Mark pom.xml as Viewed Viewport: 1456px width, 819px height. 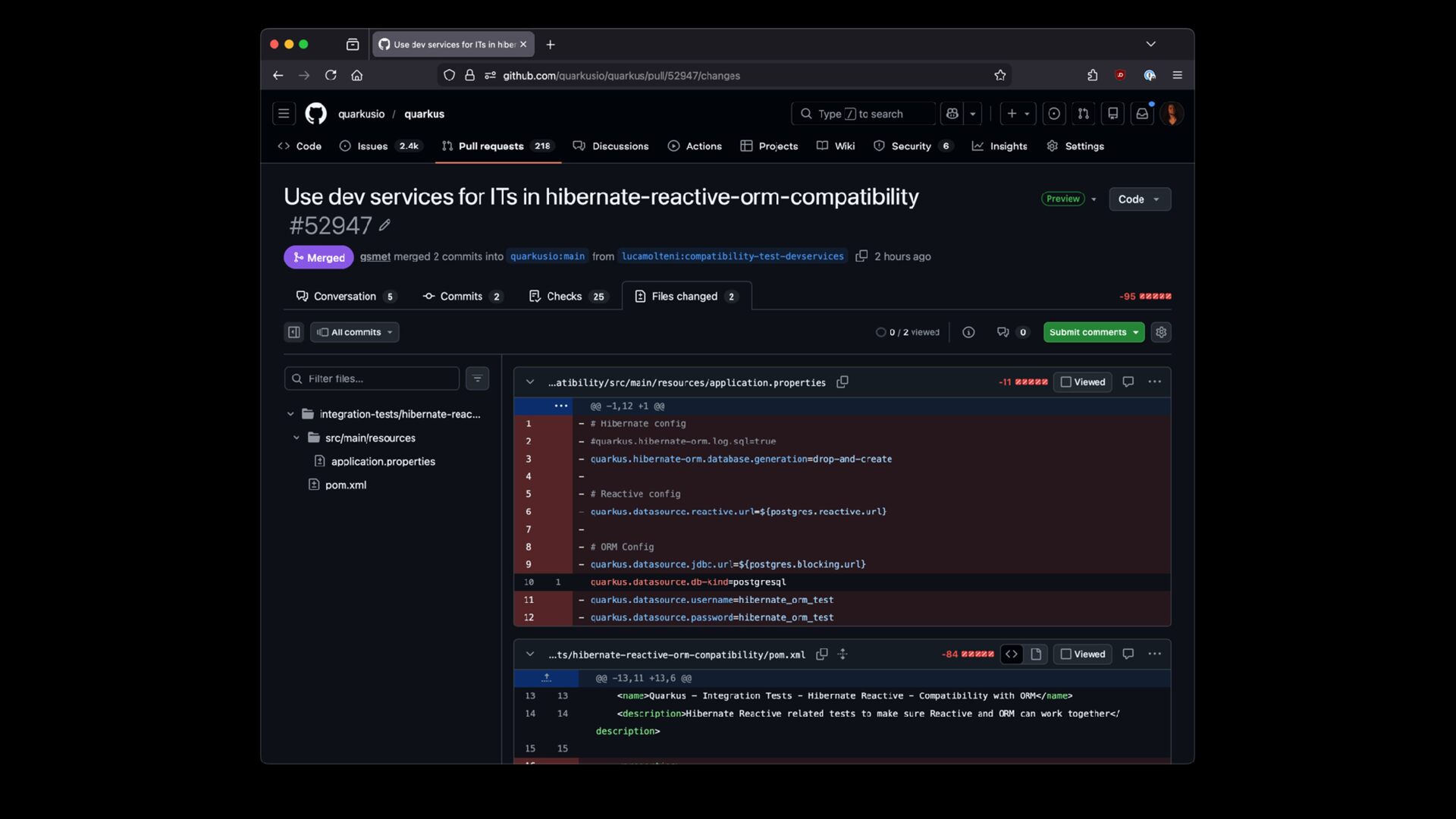1082,654
